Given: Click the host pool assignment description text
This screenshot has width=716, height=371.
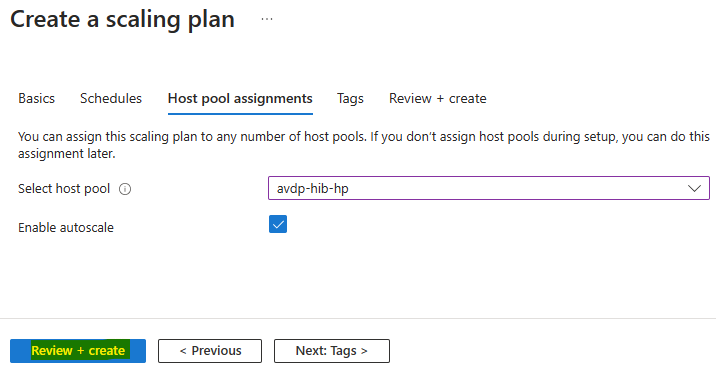Looking at the screenshot, I should [363, 145].
